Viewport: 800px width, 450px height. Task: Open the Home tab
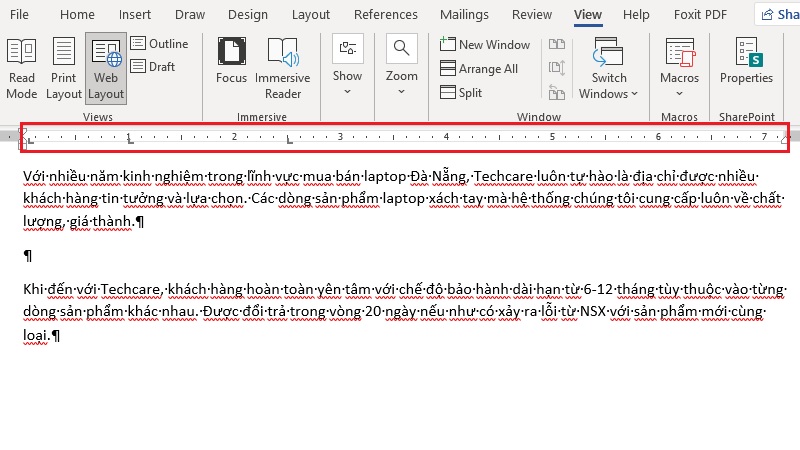tap(77, 14)
